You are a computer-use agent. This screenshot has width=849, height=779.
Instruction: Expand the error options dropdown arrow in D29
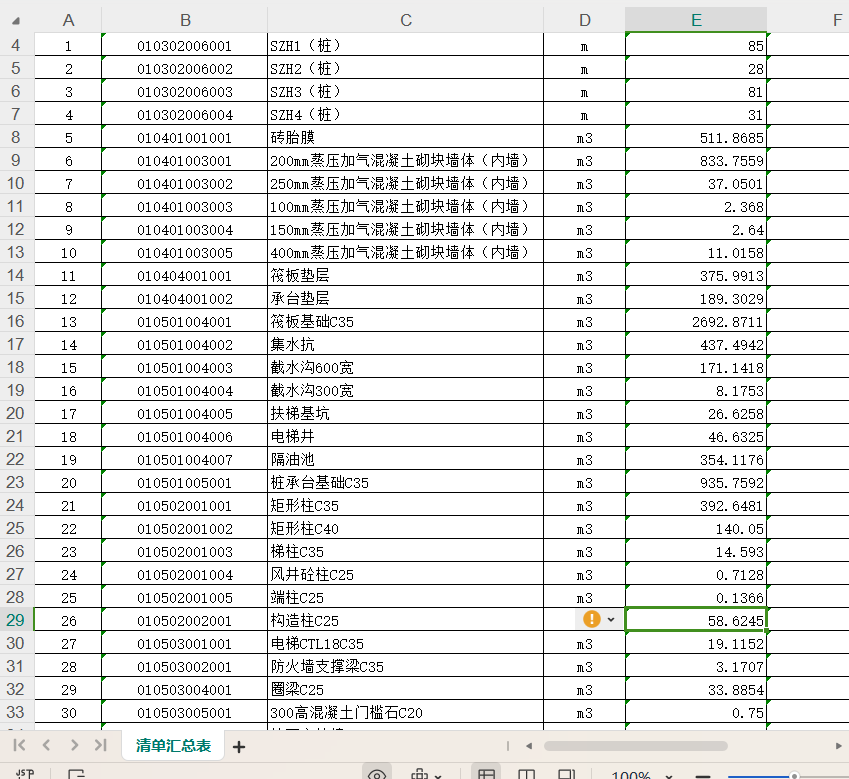(x=611, y=619)
